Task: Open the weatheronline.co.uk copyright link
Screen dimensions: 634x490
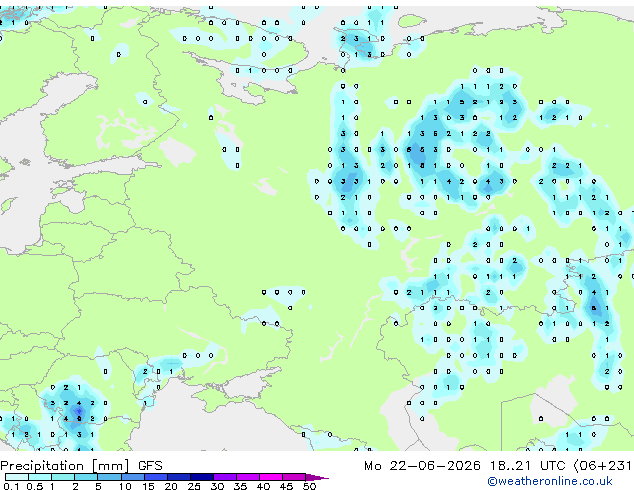Action: 549,481
